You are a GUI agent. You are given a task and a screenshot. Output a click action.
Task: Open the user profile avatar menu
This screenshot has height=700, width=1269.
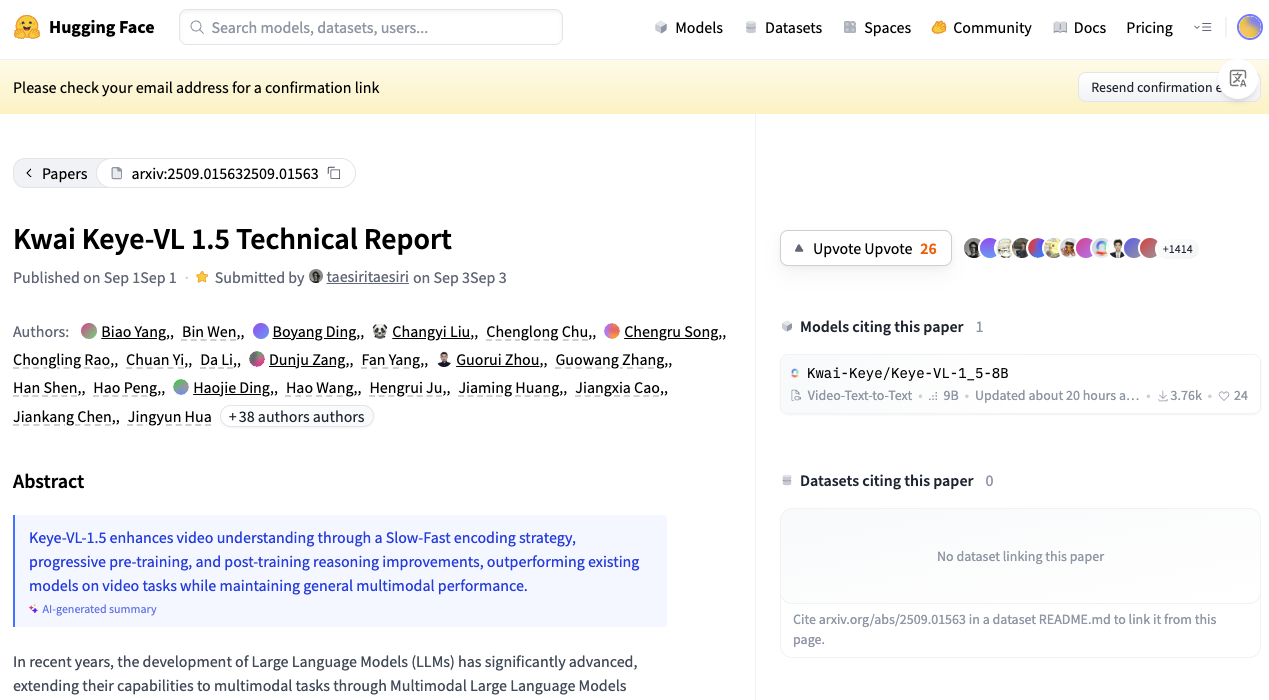(x=1249, y=27)
